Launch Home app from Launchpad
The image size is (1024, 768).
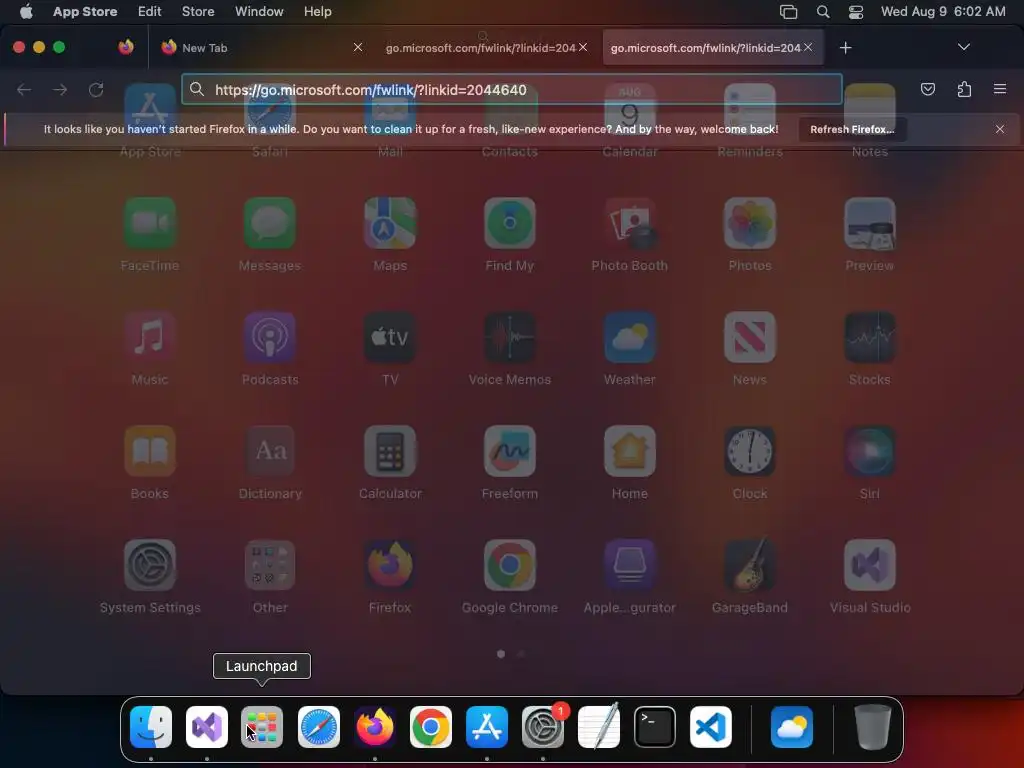coord(630,451)
